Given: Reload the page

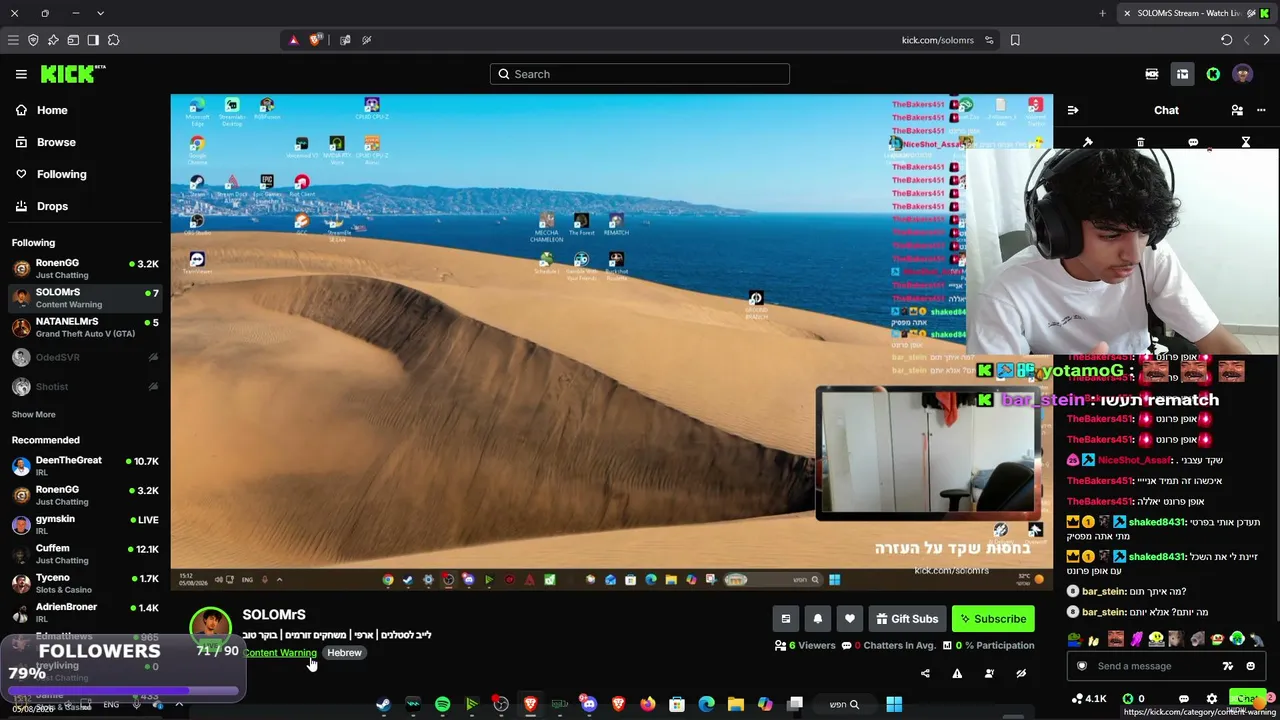Looking at the screenshot, I should pos(1226,40).
